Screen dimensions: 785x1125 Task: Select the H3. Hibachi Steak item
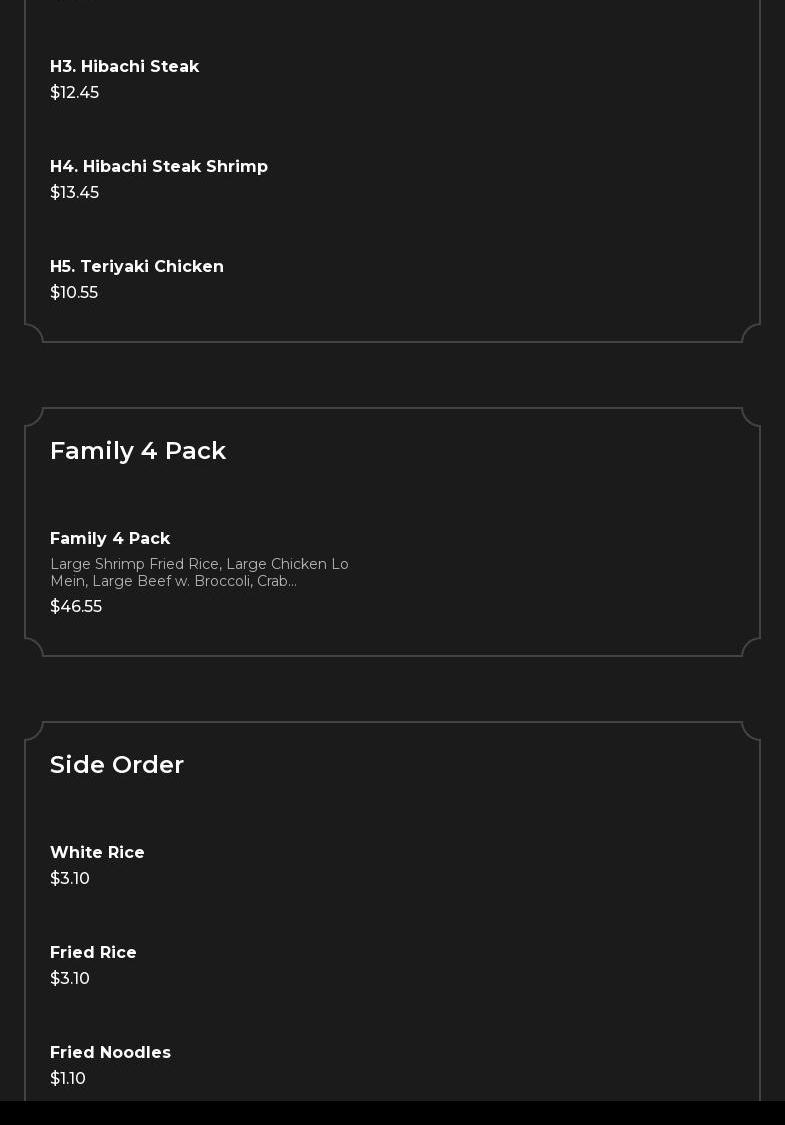pyautogui.click(x=124, y=67)
